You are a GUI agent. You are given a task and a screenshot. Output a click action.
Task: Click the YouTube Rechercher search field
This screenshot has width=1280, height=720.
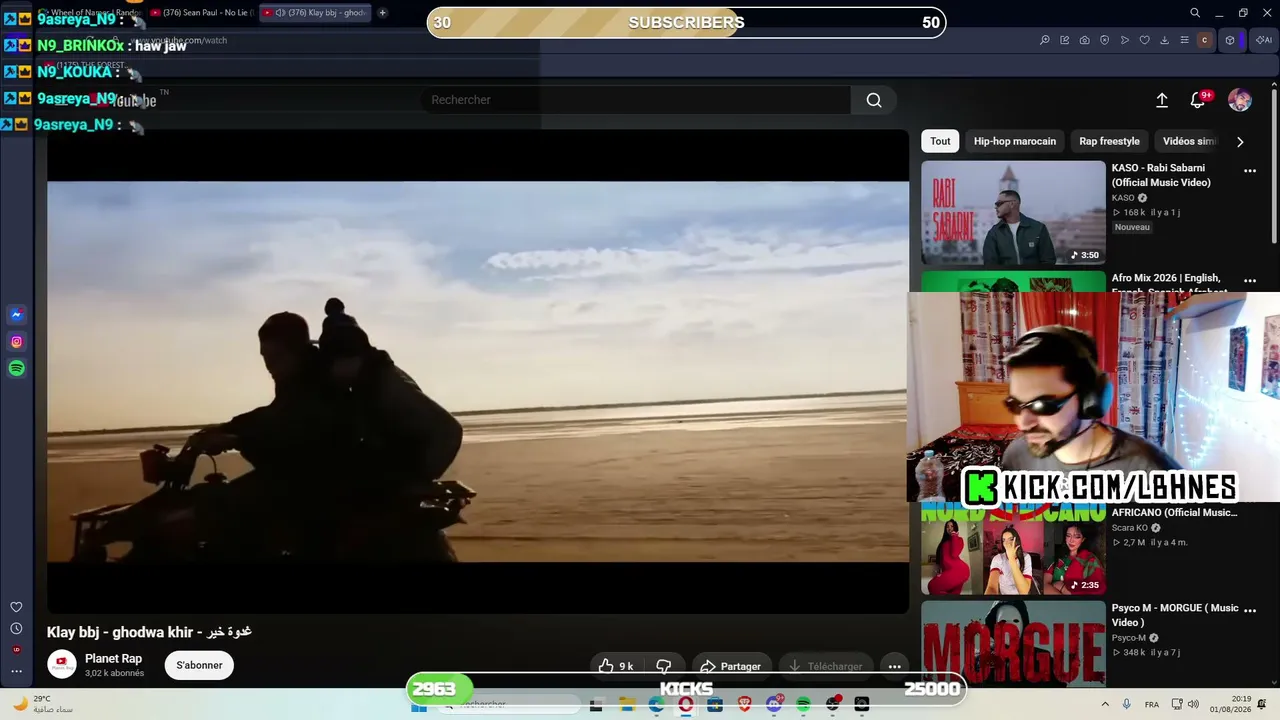tap(635, 100)
